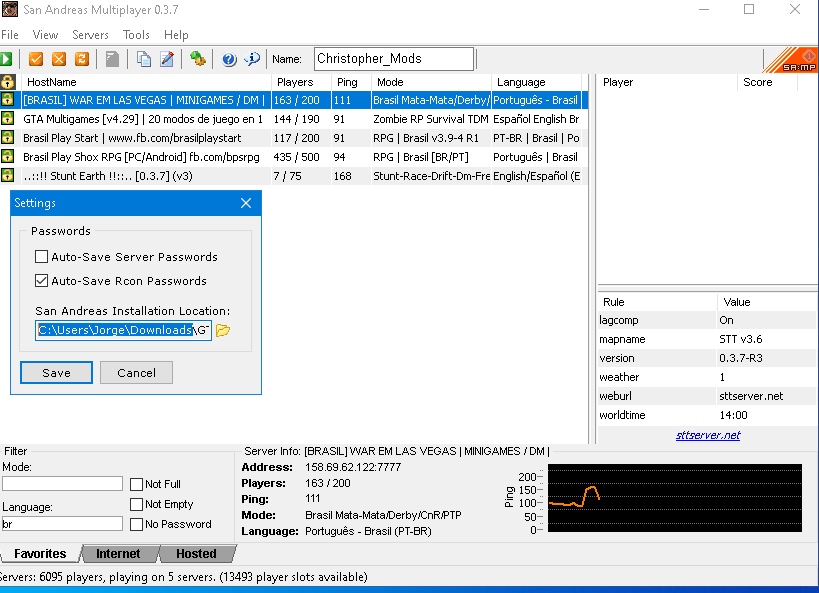Click the About info bubble icon

(252, 59)
